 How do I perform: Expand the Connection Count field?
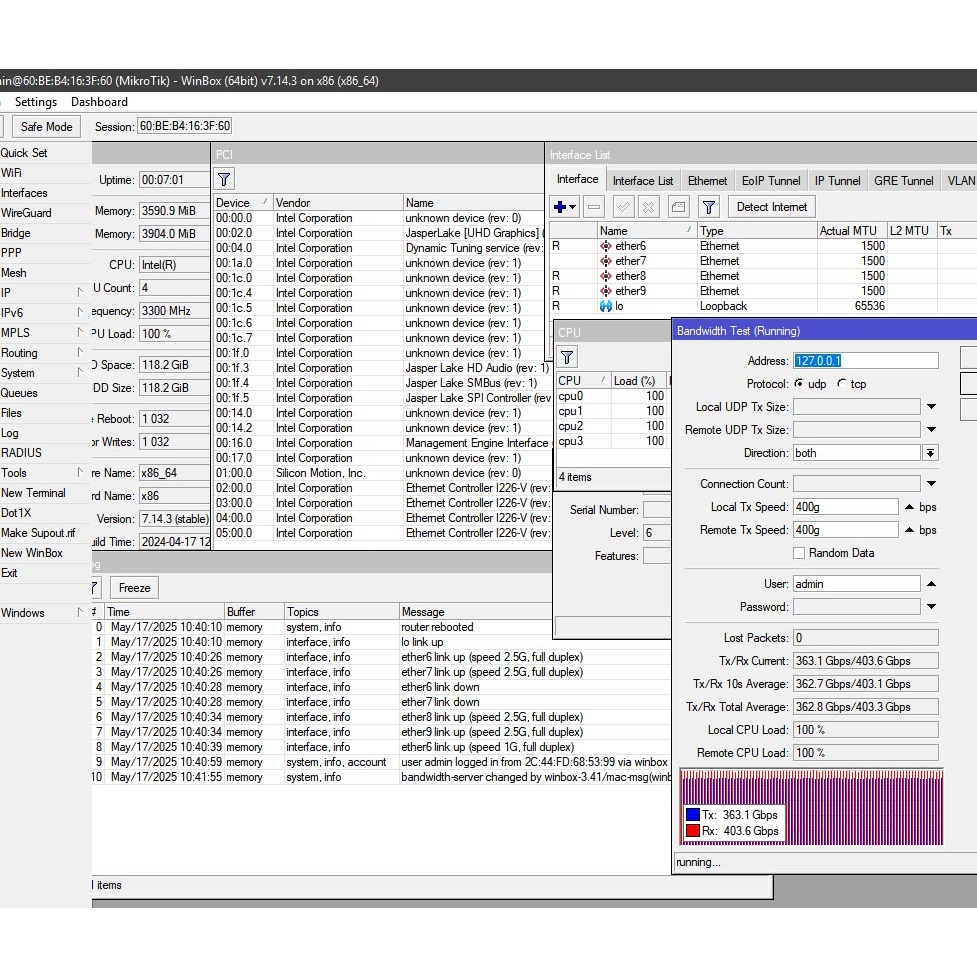931,484
